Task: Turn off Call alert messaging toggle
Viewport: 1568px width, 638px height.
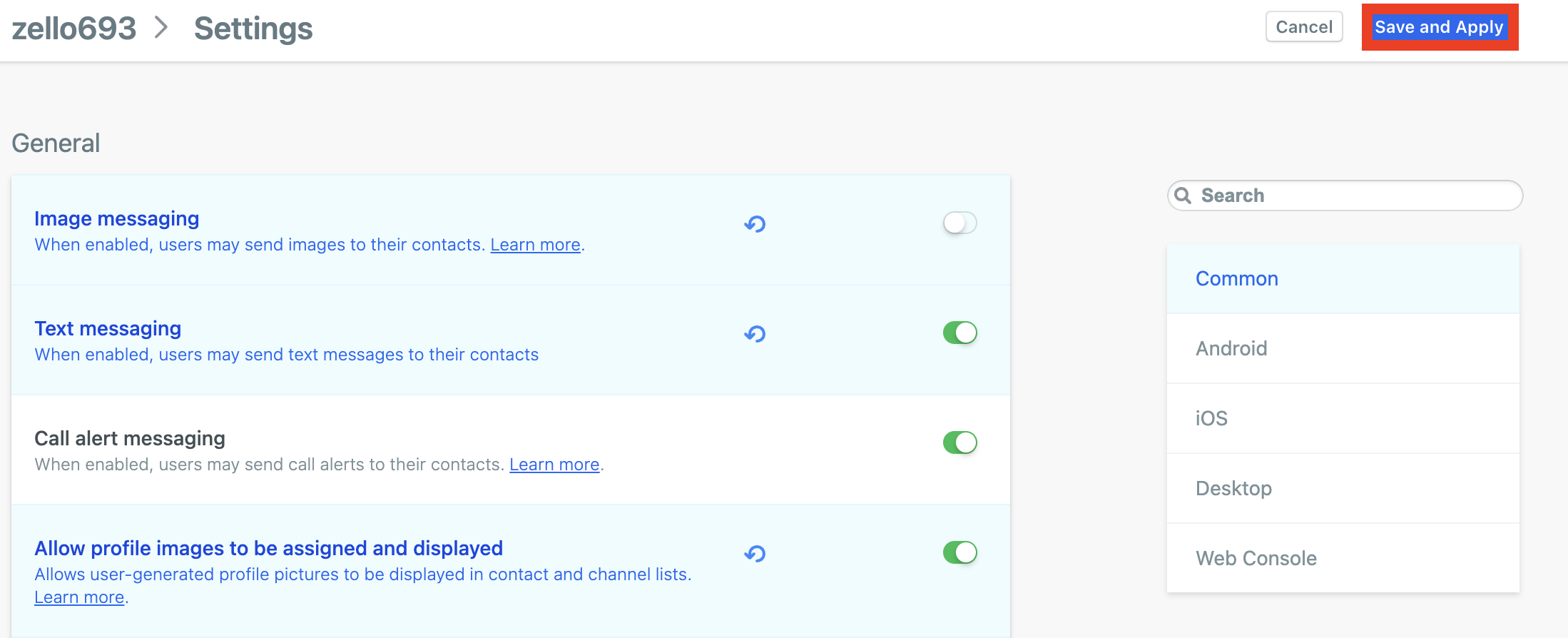Action: click(x=959, y=442)
